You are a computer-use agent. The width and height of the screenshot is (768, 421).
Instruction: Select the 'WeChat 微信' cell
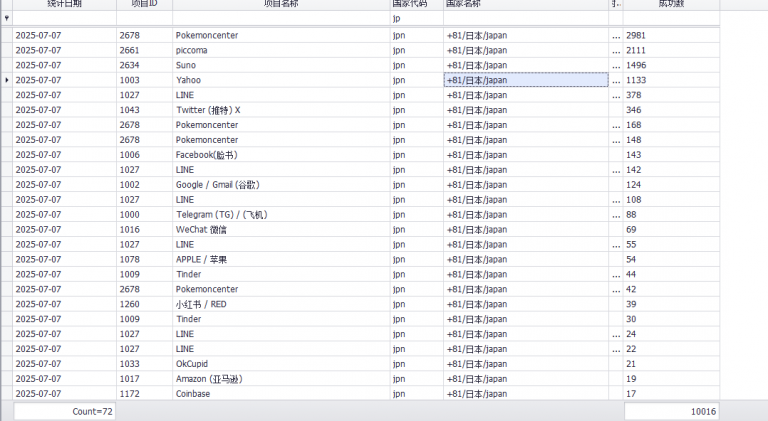point(281,229)
